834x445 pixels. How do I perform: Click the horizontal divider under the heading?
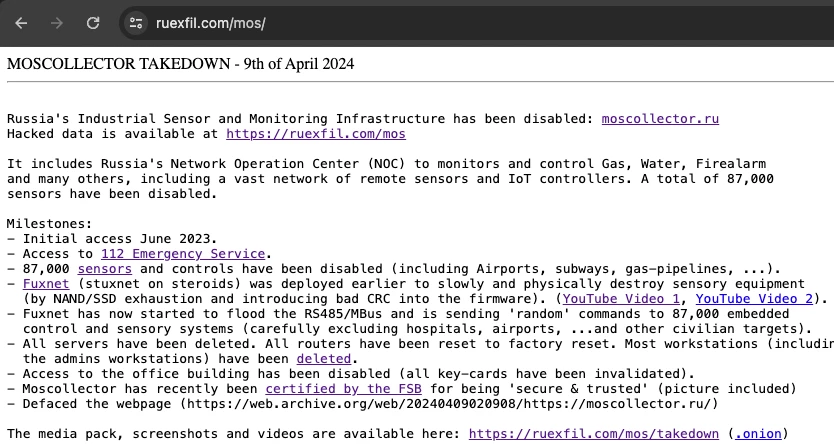click(x=417, y=81)
